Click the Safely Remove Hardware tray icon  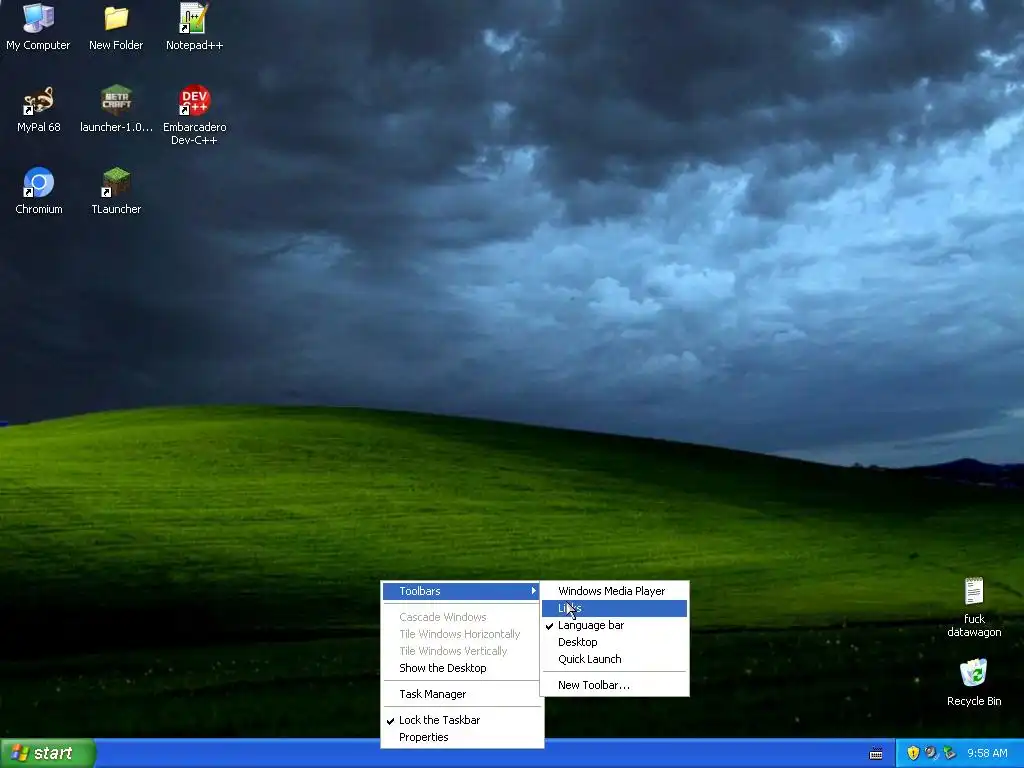click(949, 753)
